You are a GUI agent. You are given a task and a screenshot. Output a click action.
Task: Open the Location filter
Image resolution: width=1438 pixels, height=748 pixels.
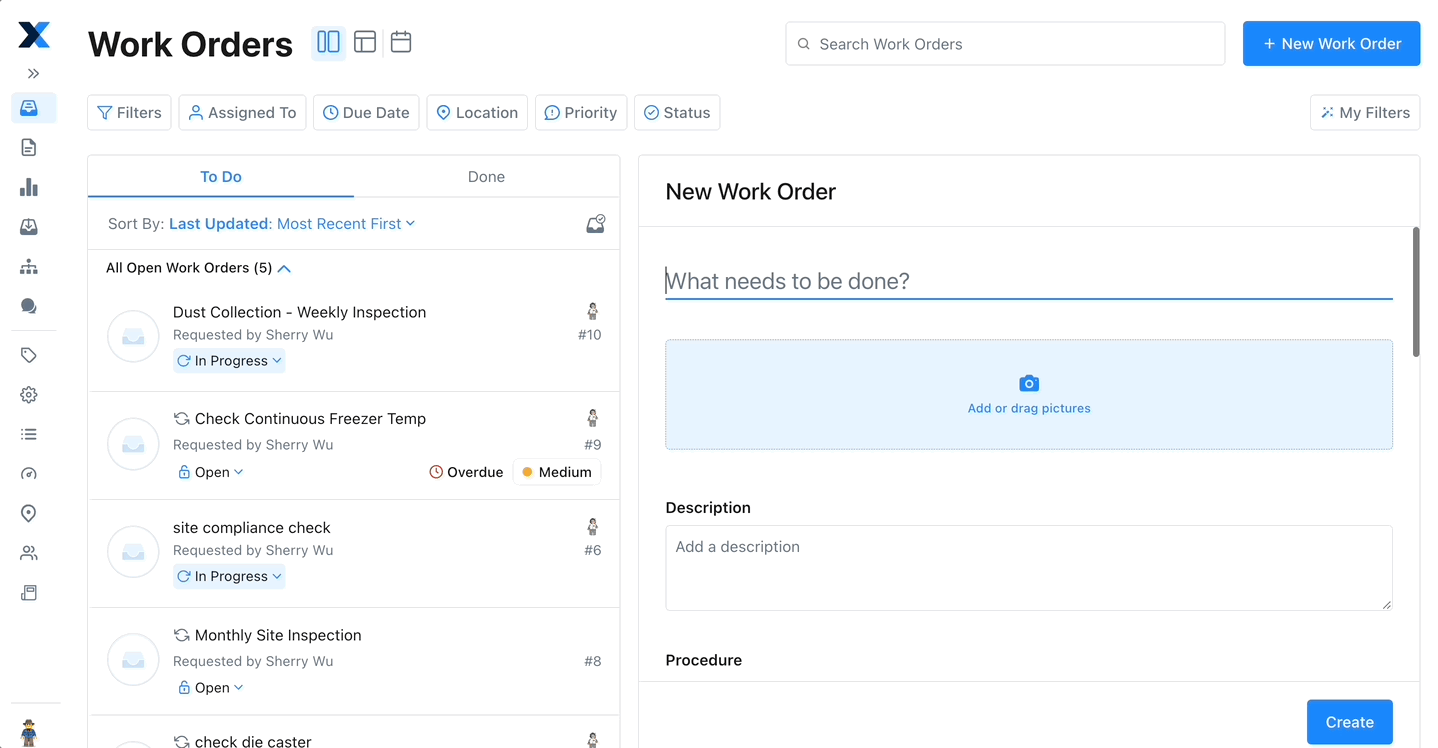pos(477,113)
